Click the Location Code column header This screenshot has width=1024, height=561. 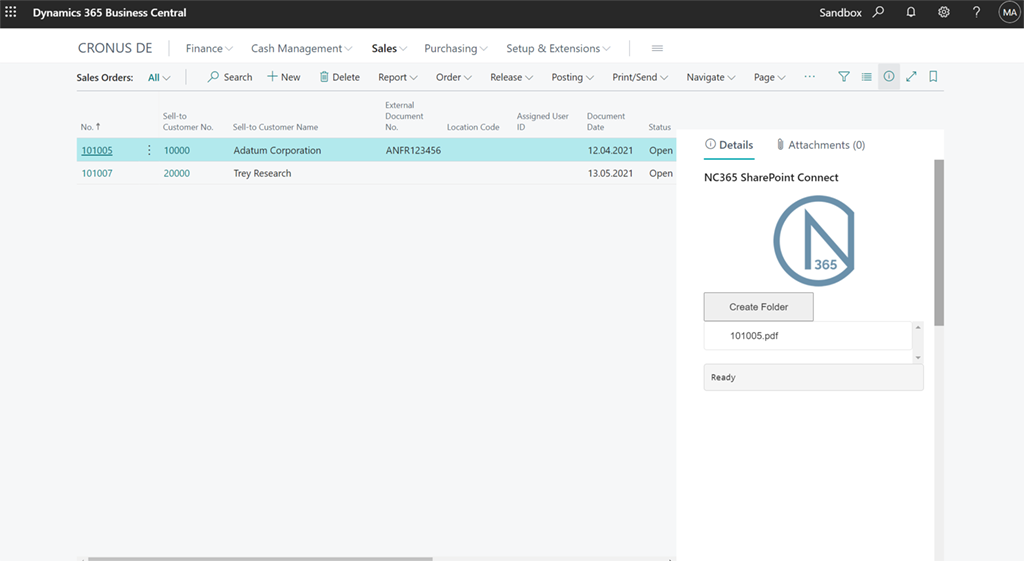tap(473, 127)
